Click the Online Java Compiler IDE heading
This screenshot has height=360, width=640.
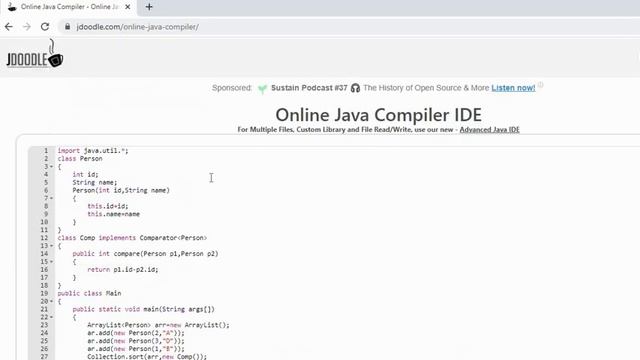tap(378, 115)
